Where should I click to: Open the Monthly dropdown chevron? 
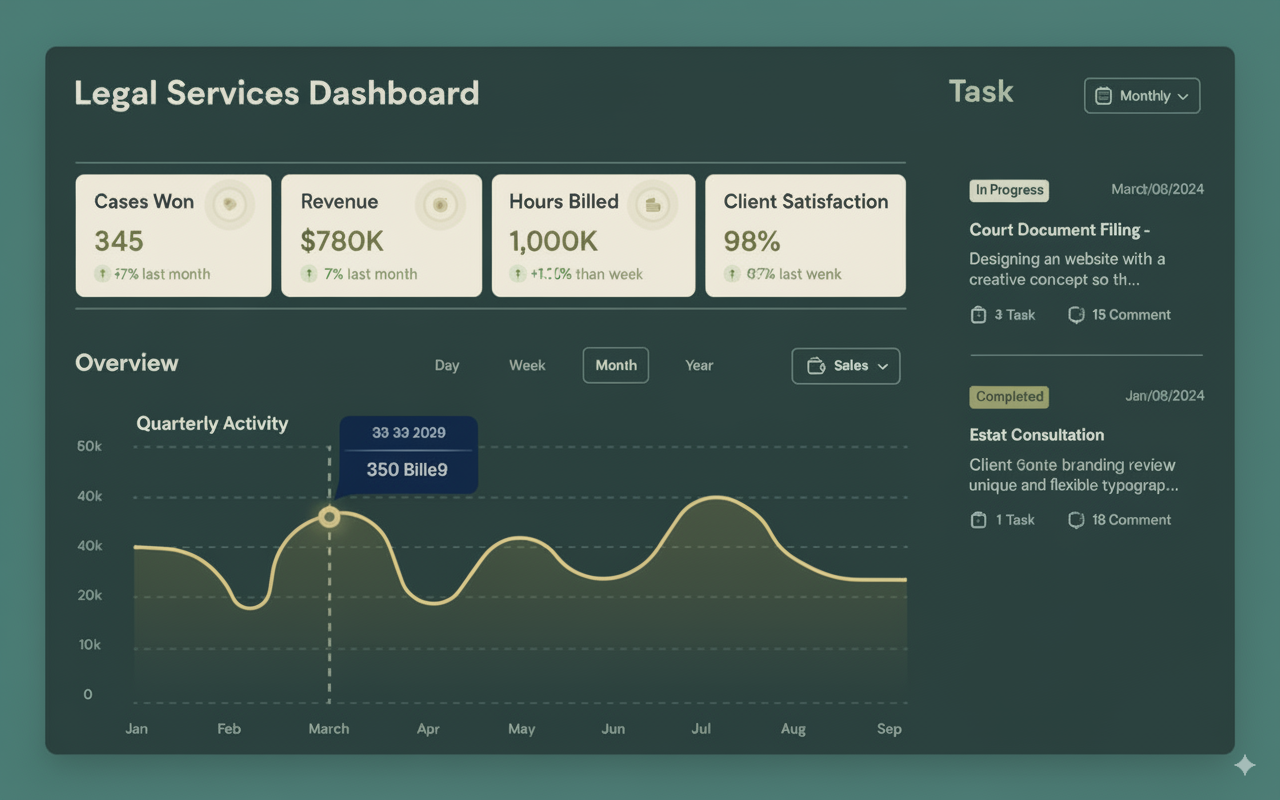pos(1183,97)
